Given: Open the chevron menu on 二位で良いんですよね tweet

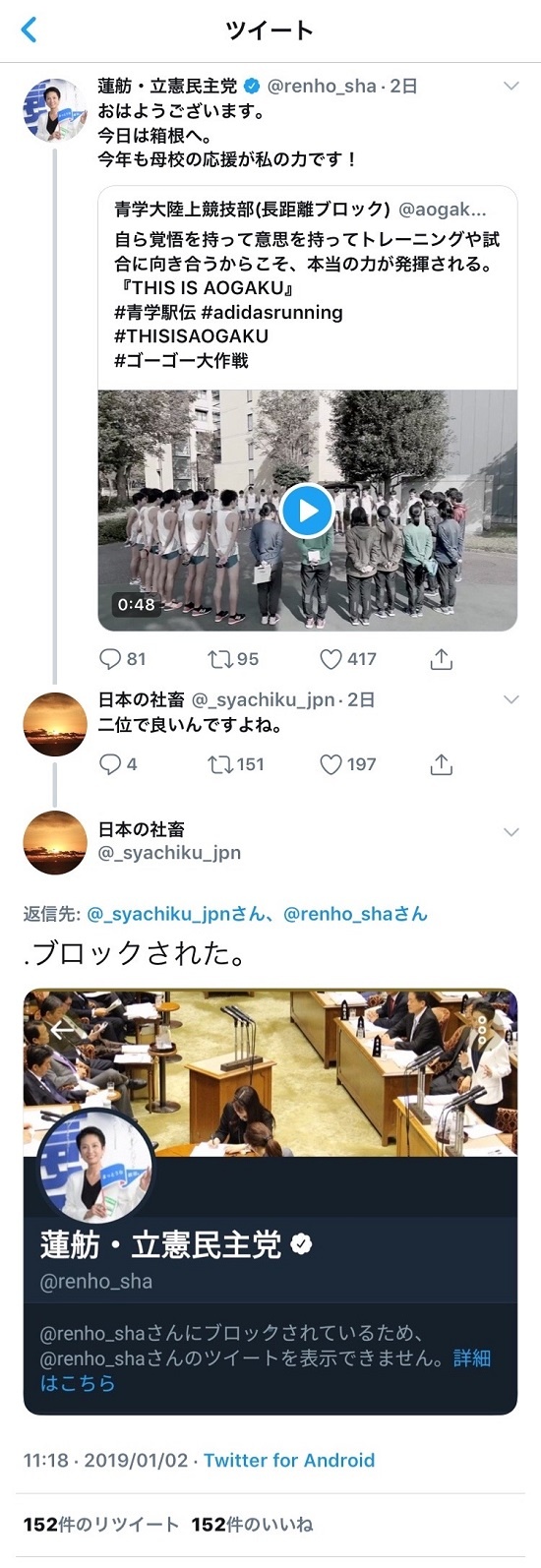Looking at the screenshot, I should click(511, 699).
